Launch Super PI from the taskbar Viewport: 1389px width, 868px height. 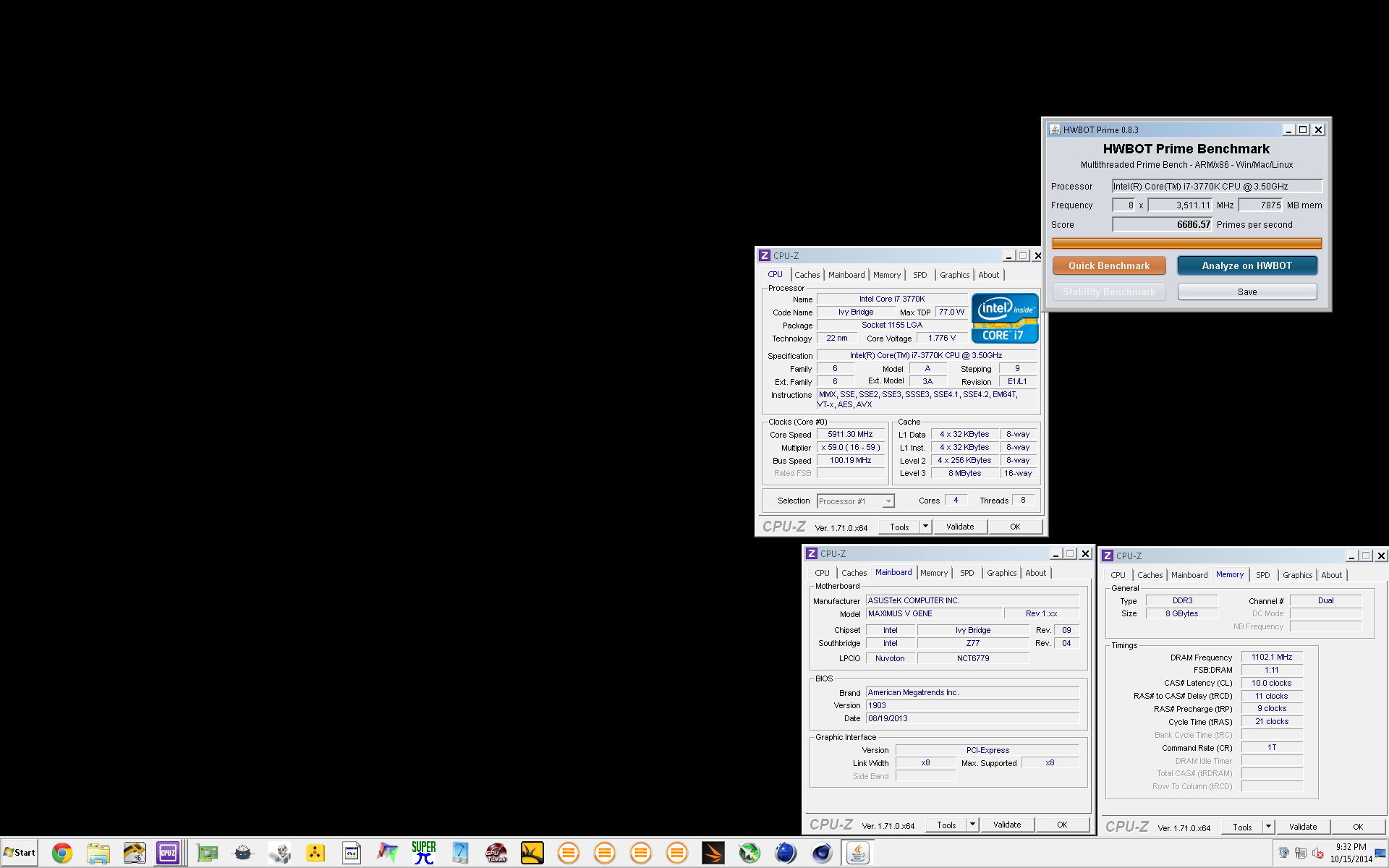[x=424, y=854]
